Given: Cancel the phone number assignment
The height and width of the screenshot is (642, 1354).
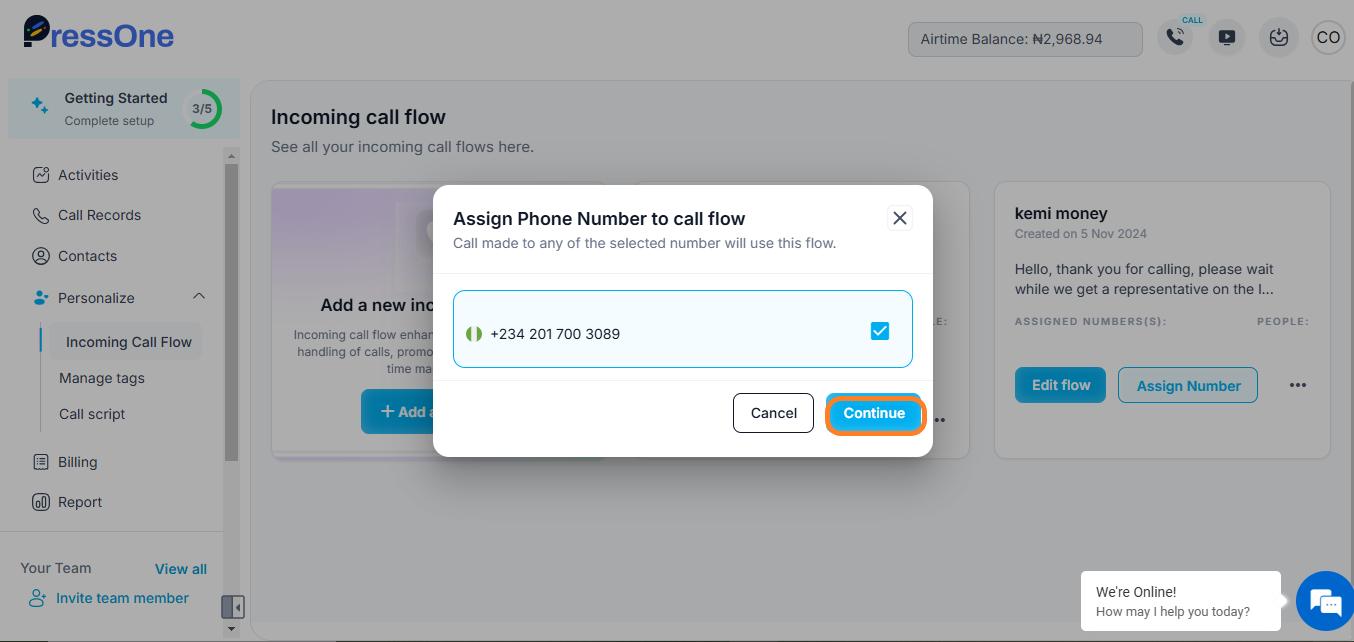Looking at the screenshot, I should tap(774, 413).
